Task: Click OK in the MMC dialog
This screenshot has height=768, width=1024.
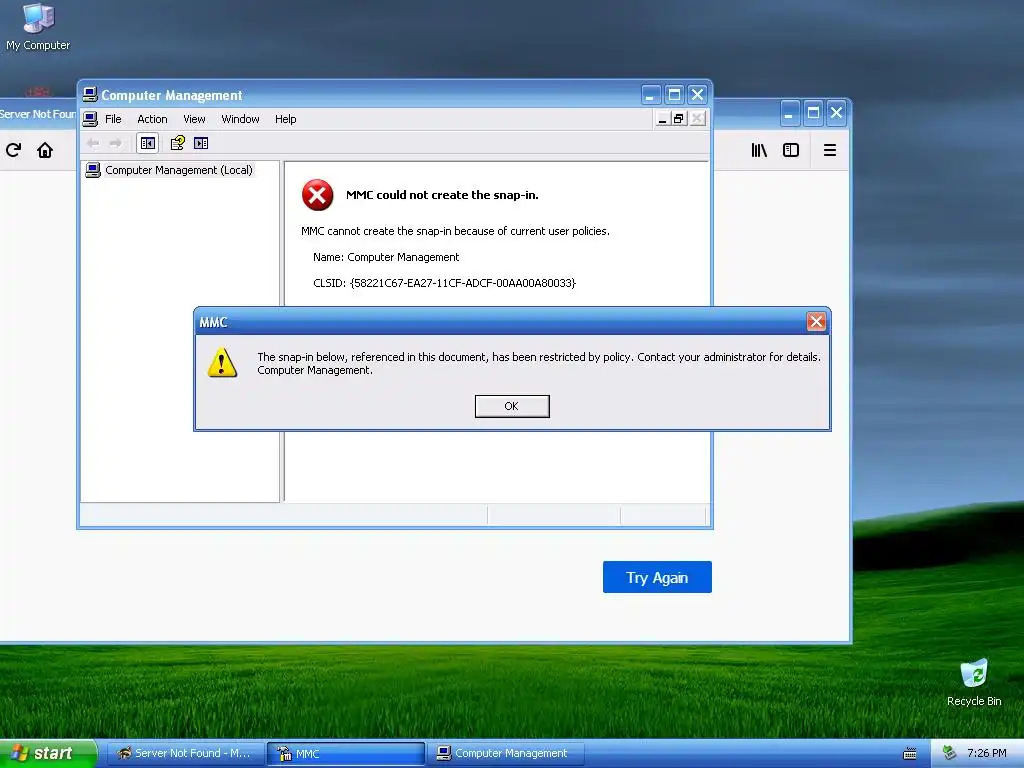Action: click(x=512, y=406)
